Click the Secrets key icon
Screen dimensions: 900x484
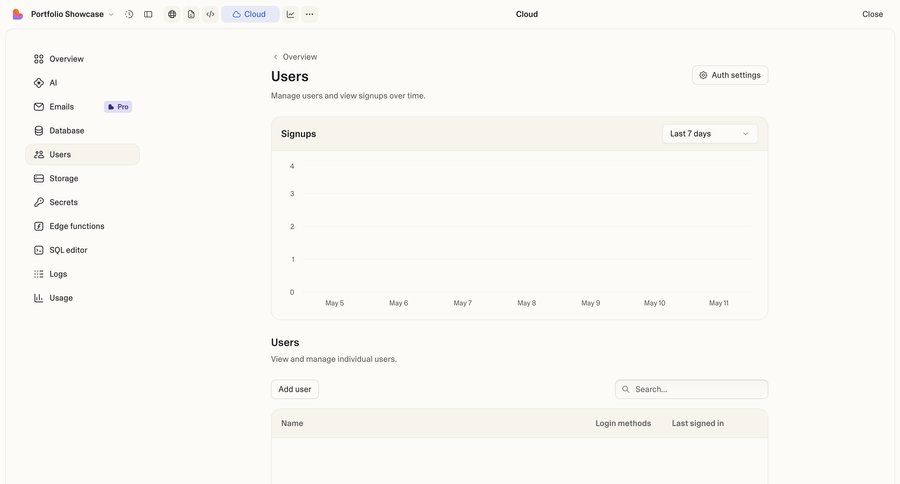tap(38, 203)
